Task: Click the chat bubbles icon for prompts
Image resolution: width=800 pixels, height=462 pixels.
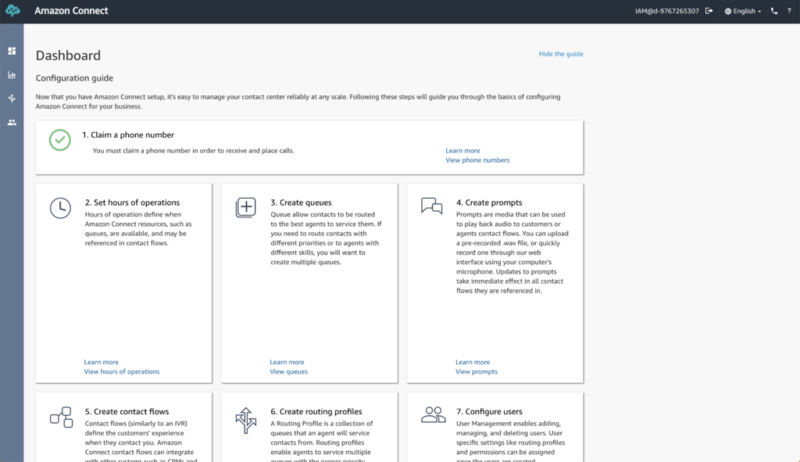Action: pos(432,206)
